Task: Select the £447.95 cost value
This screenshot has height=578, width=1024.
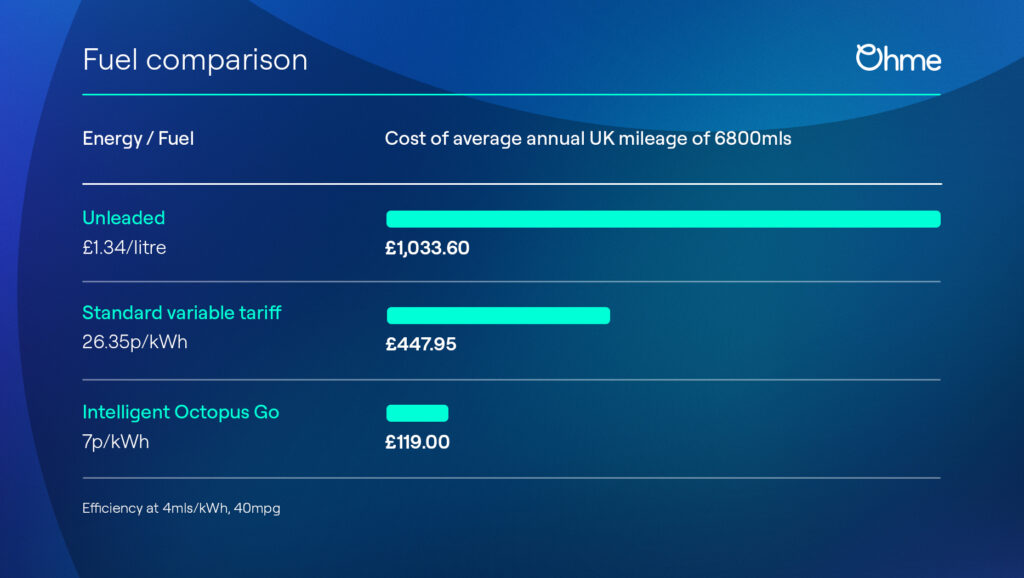Action: point(421,344)
